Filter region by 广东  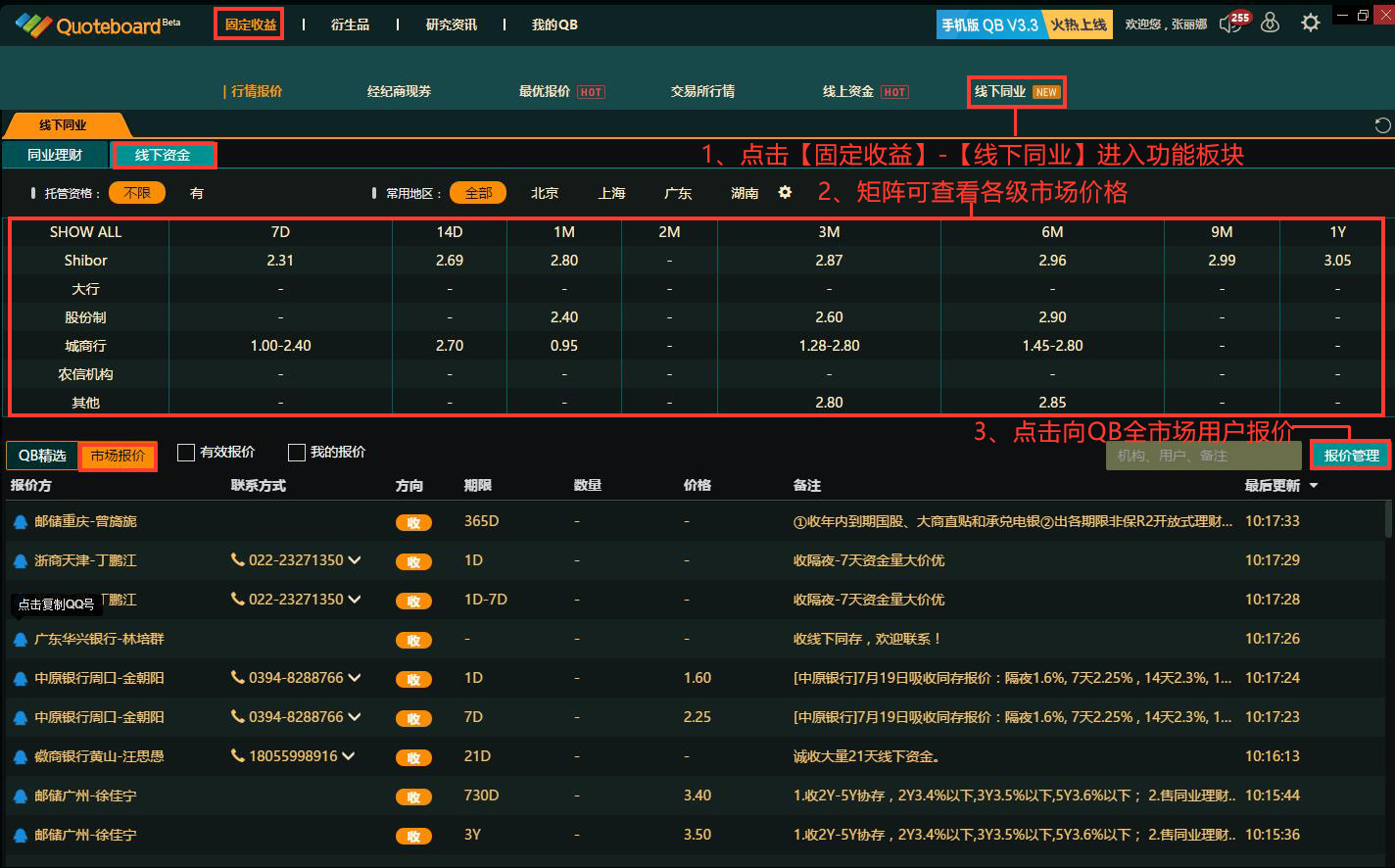(x=678, y=193)
